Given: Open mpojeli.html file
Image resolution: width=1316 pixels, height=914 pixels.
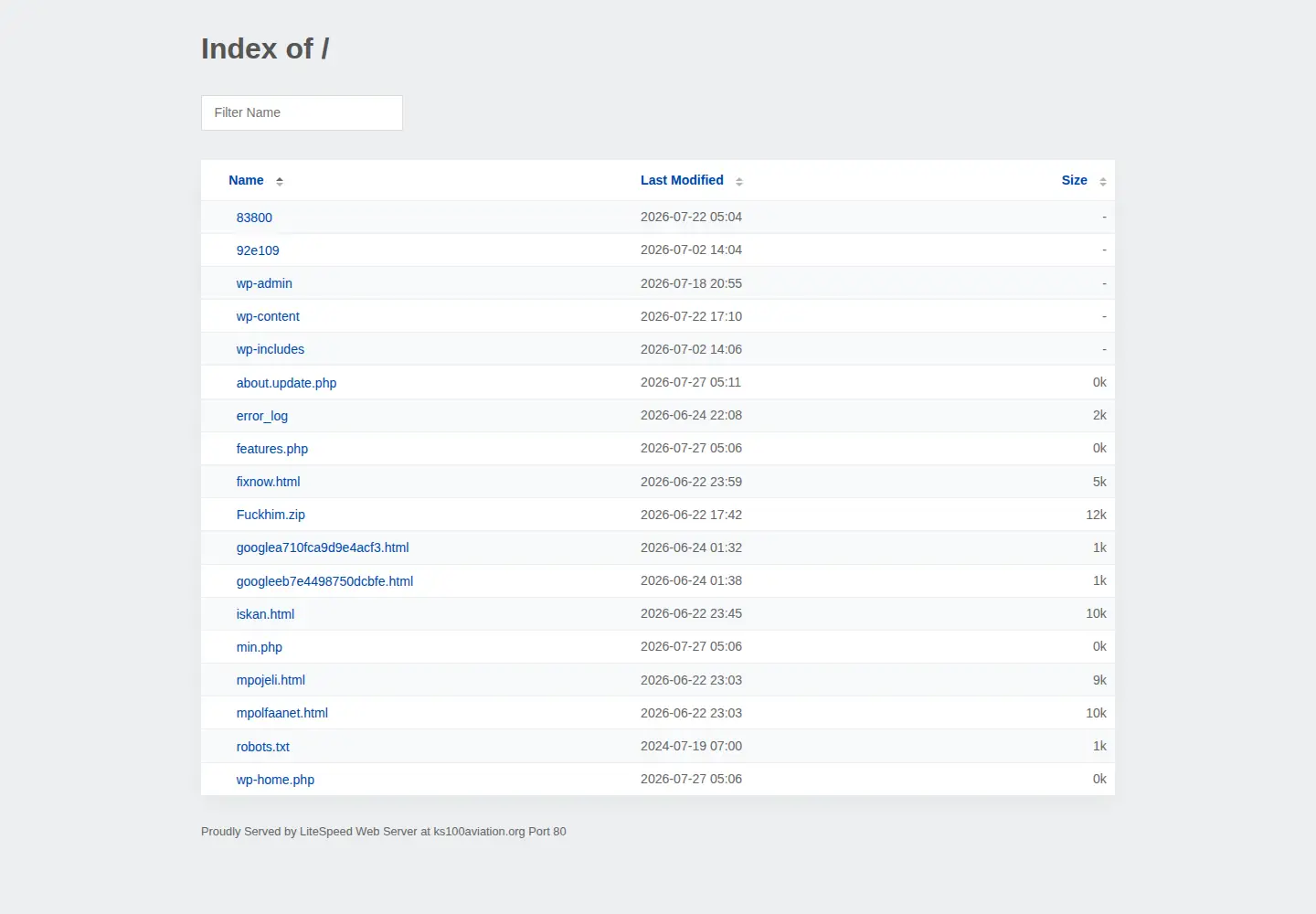Looking at the screenshot, I should 271,680.
